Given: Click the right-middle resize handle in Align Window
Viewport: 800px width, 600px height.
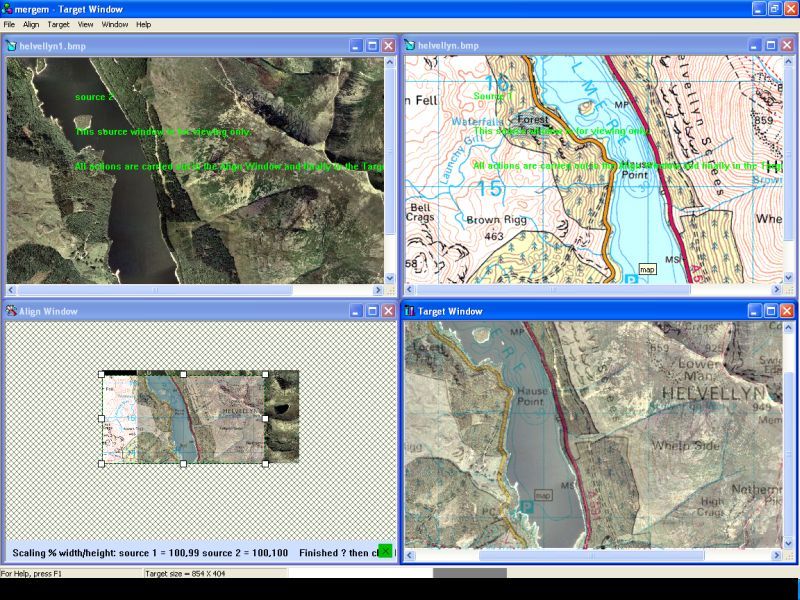Looking at the screenshot, I should (265, 418).
